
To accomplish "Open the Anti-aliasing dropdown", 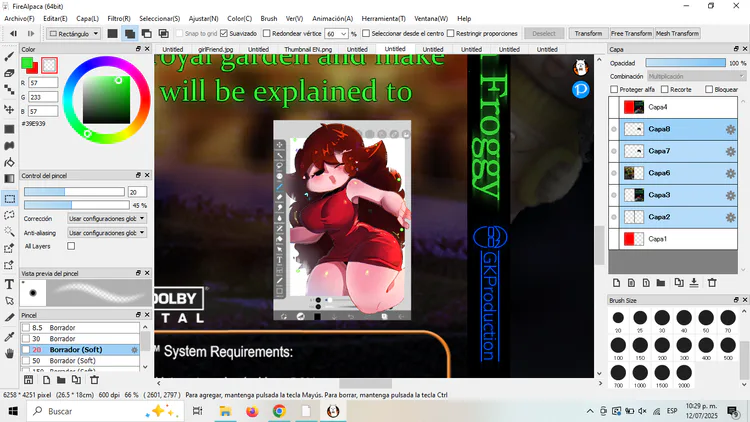I will click(106, 233).
